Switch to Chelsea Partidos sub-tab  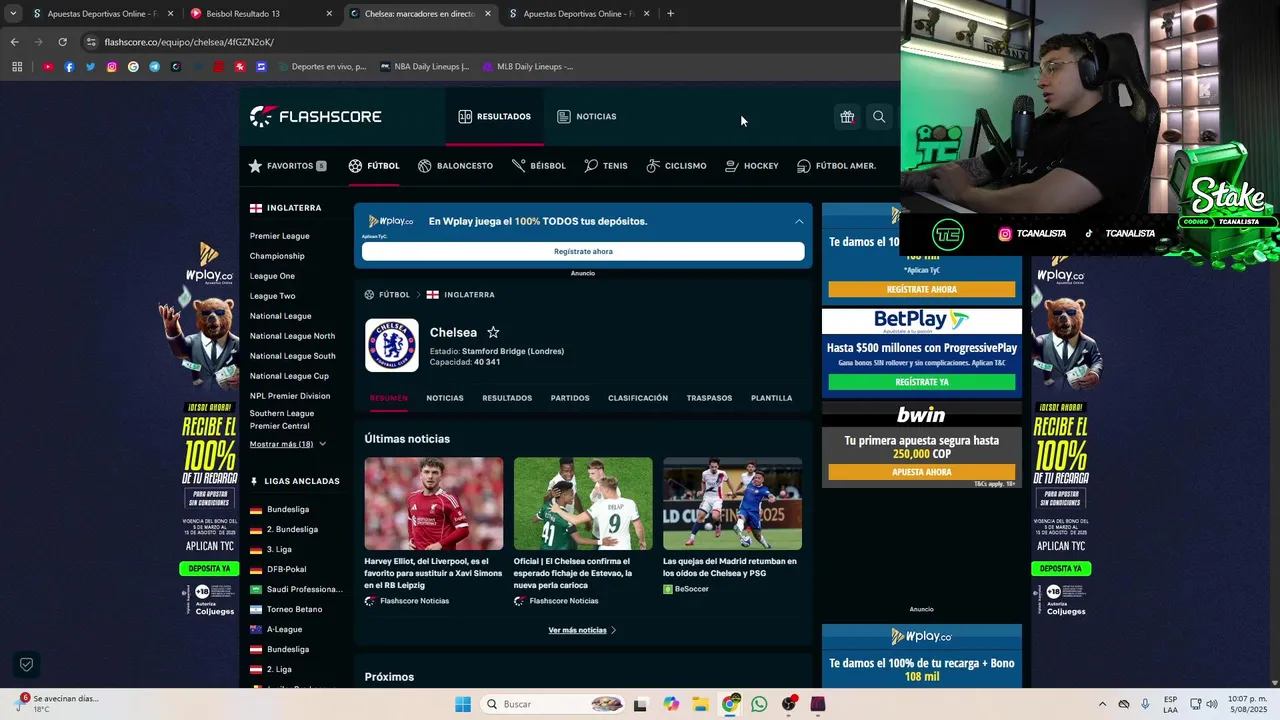click(570, 398)
